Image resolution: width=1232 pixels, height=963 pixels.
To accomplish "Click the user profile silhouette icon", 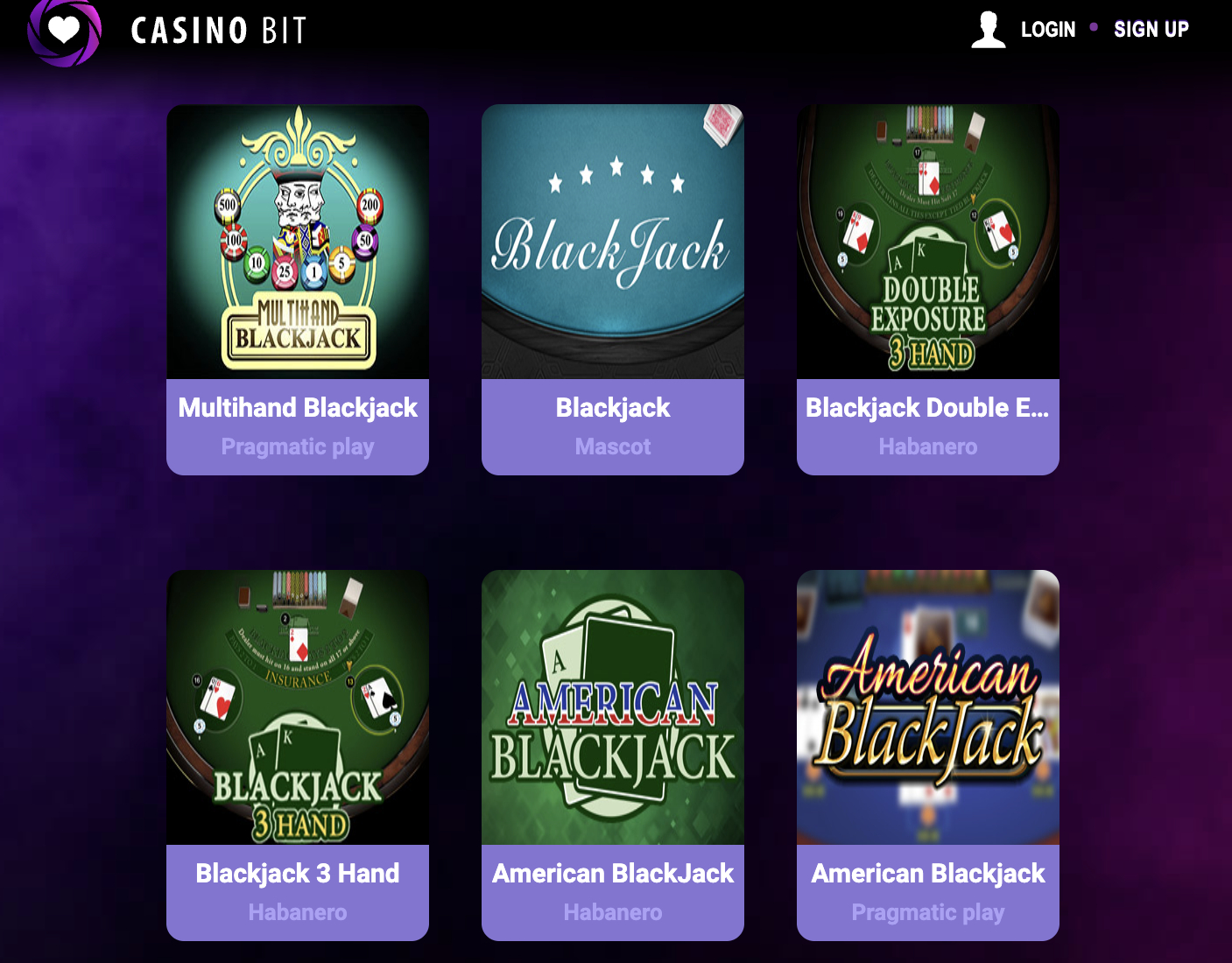I will point(988,30).
